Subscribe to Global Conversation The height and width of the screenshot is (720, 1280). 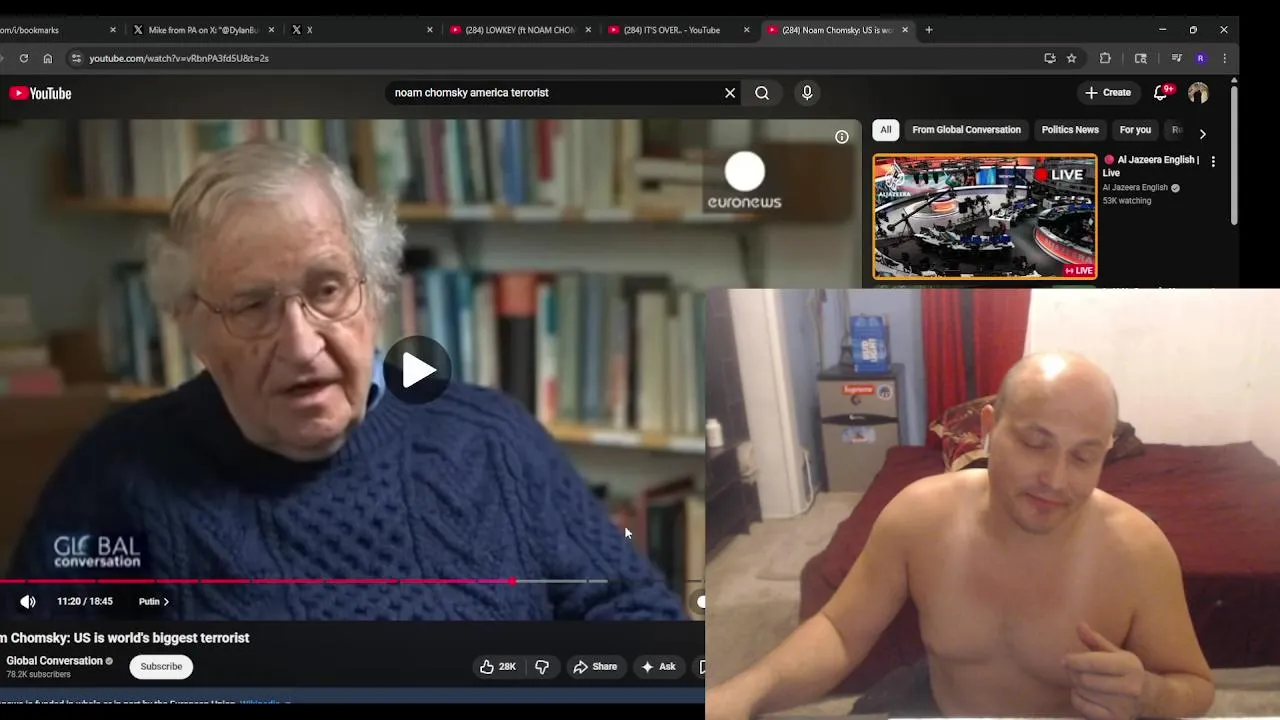[161, 667]
